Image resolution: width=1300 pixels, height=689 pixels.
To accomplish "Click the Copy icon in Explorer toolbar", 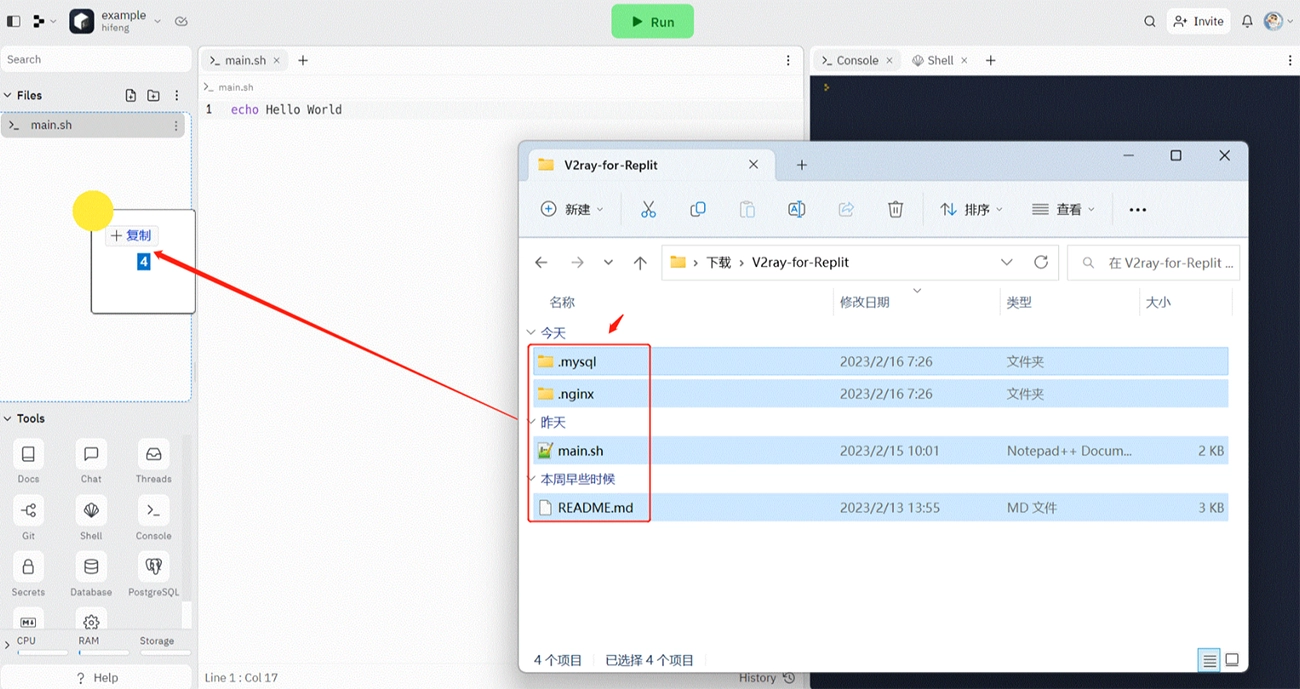I will [x=698, y=209].
